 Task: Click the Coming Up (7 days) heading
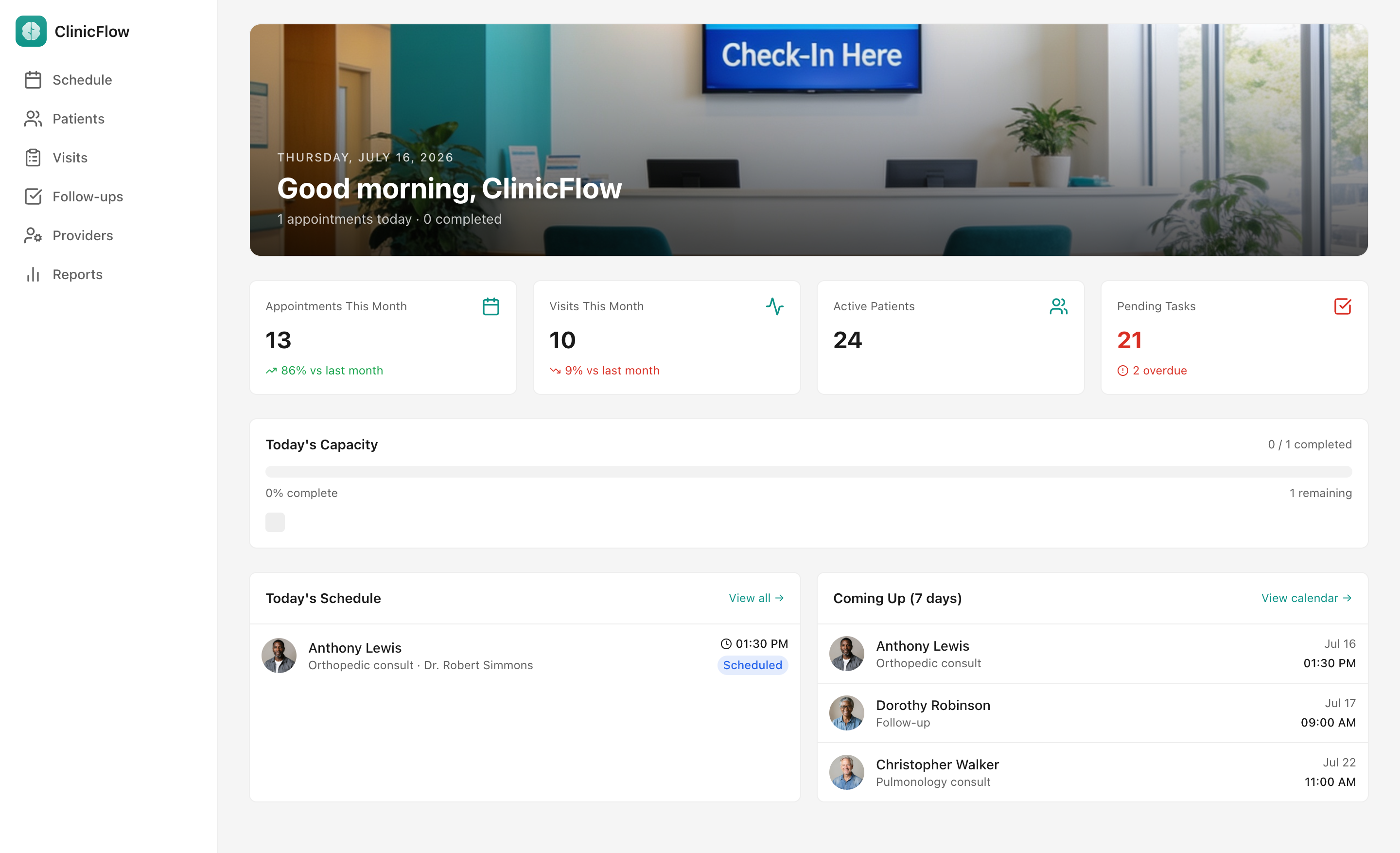point(897,598)
